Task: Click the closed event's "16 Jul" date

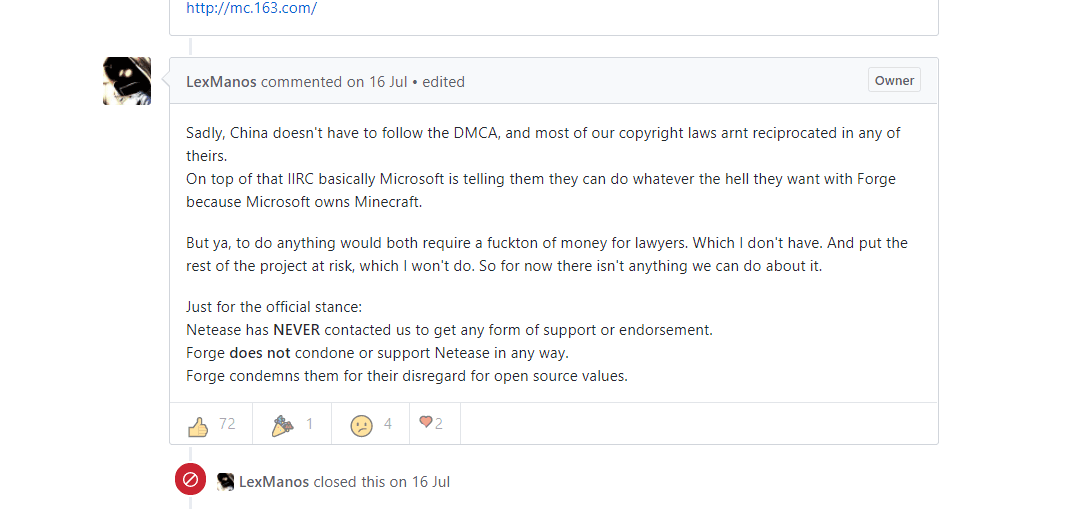Action: click(430, 482)
